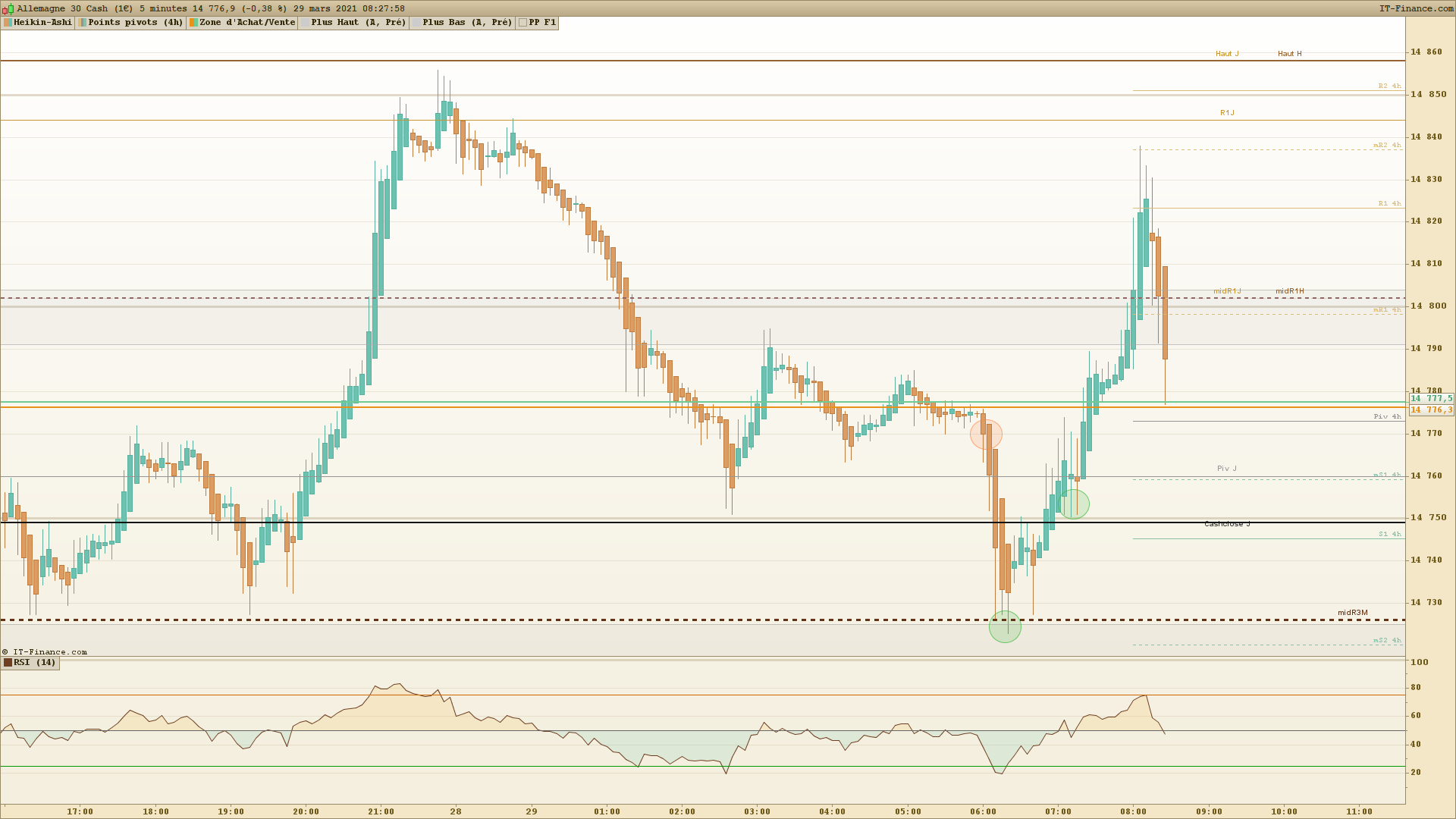The image size is (1456, 819).
Task: Select the Plus Haut (A, Pré) indicator
Action: point(358,23)
